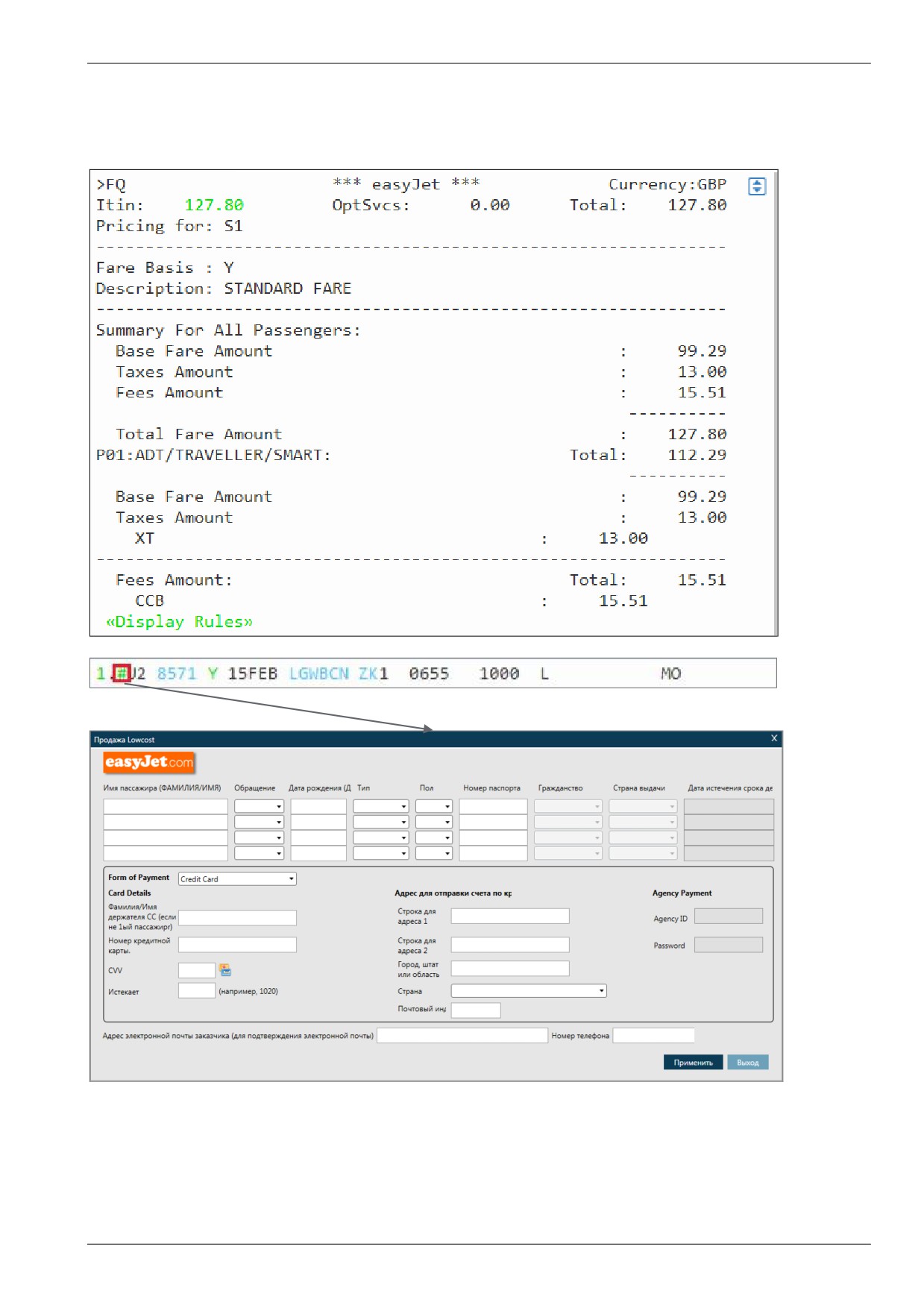Screen dimensions: 924x1308
Task: Click the LGWBCN city pair in the segment
Action: pos(318,674)
